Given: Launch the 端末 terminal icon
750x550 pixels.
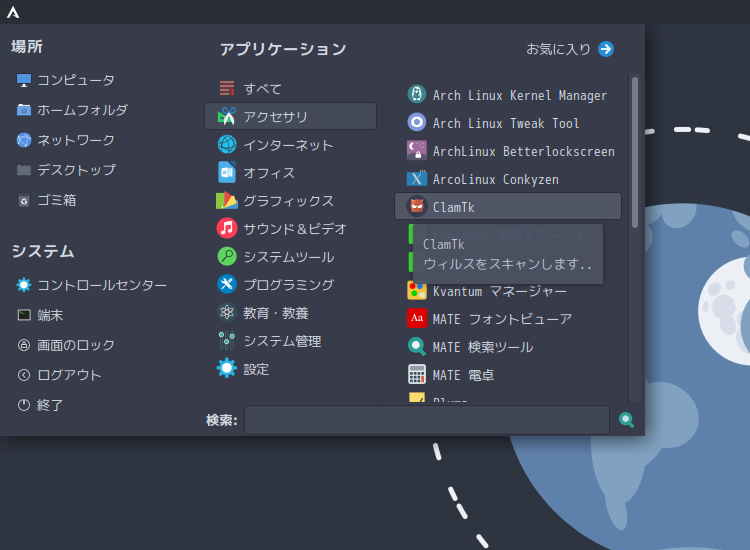Looking at the screenshot, I should [x=23, y=315].
